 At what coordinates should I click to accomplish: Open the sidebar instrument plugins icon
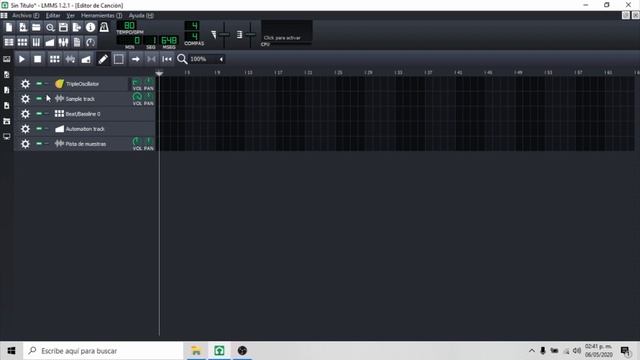click(x=7, y=59)
